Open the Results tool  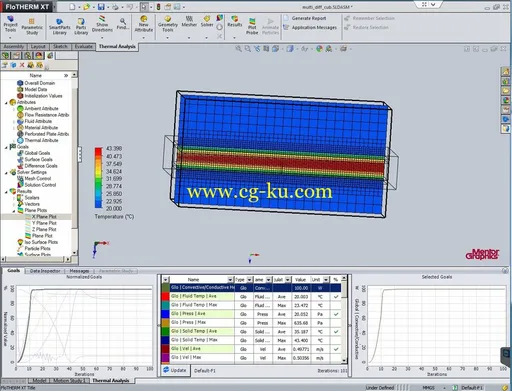pyautogui.click(x=235, y=21)
